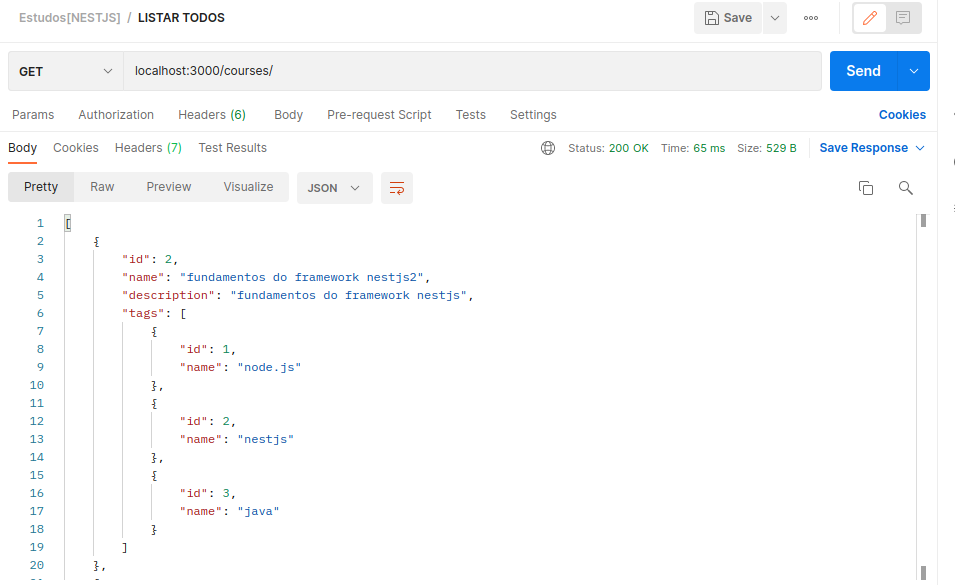The width and height of the screenshot is (955, 585).
Task: Toggle response text wrapping next to JSON dropdown
Action: point(396,187)
